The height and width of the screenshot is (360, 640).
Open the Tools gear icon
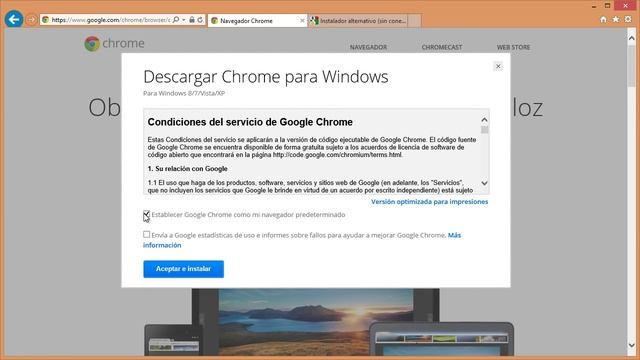(628, 20)
